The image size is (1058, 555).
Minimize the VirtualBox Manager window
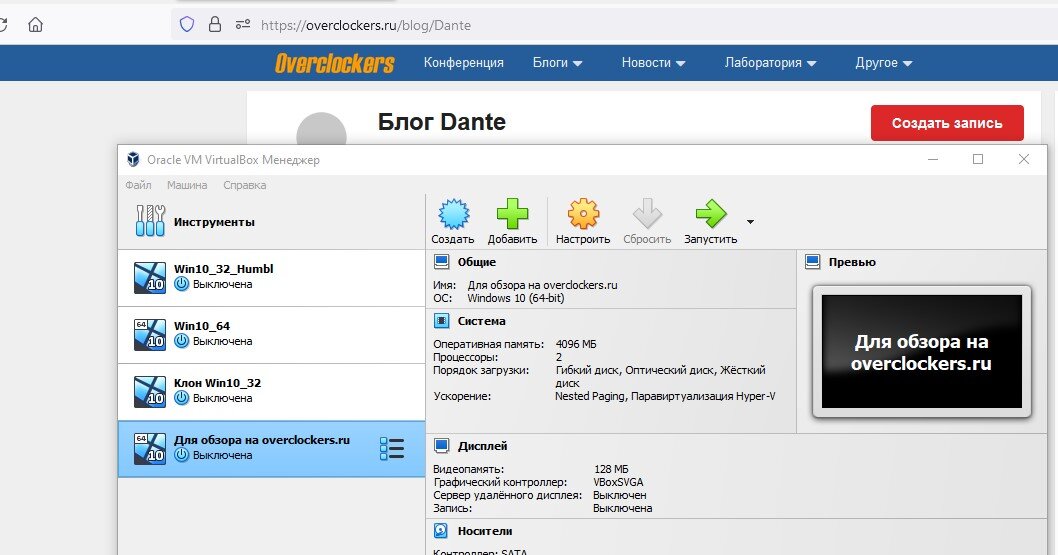pyautogui.click(x=933, y=159)
